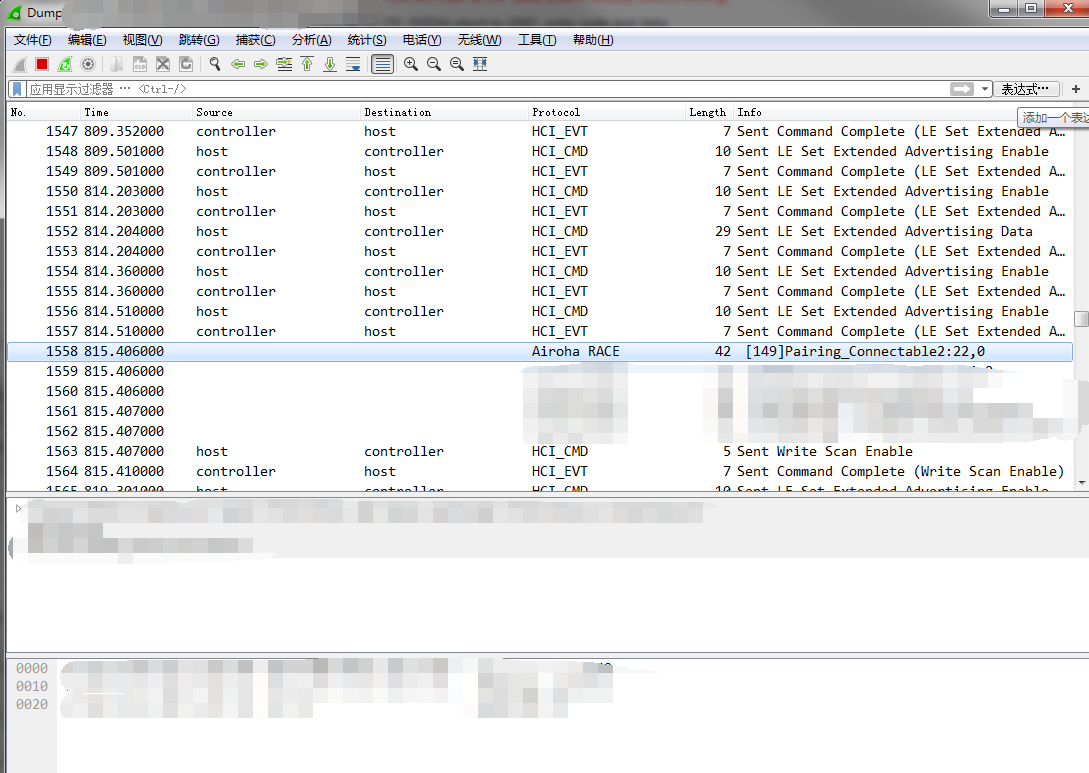Click the display filter bookmark icon
Viewport: 1089px width, 773px height.
17,89
